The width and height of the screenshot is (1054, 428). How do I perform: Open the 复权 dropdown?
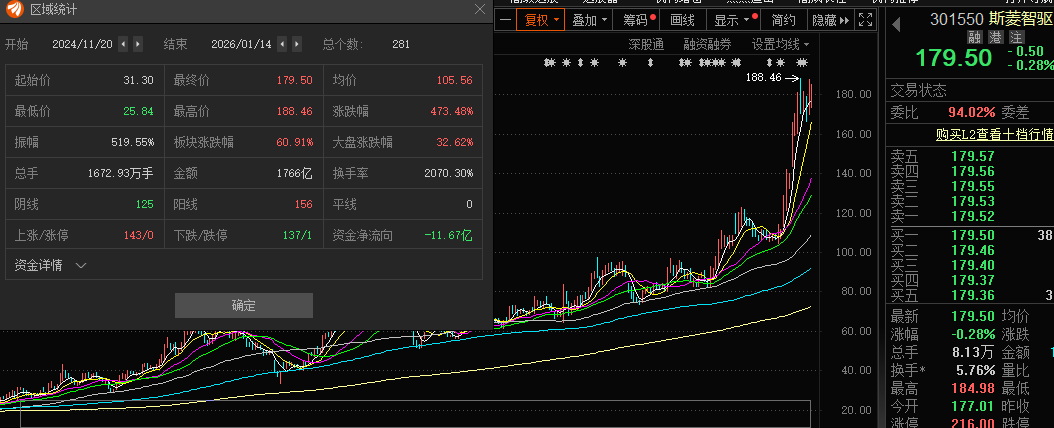pos(541,20)
